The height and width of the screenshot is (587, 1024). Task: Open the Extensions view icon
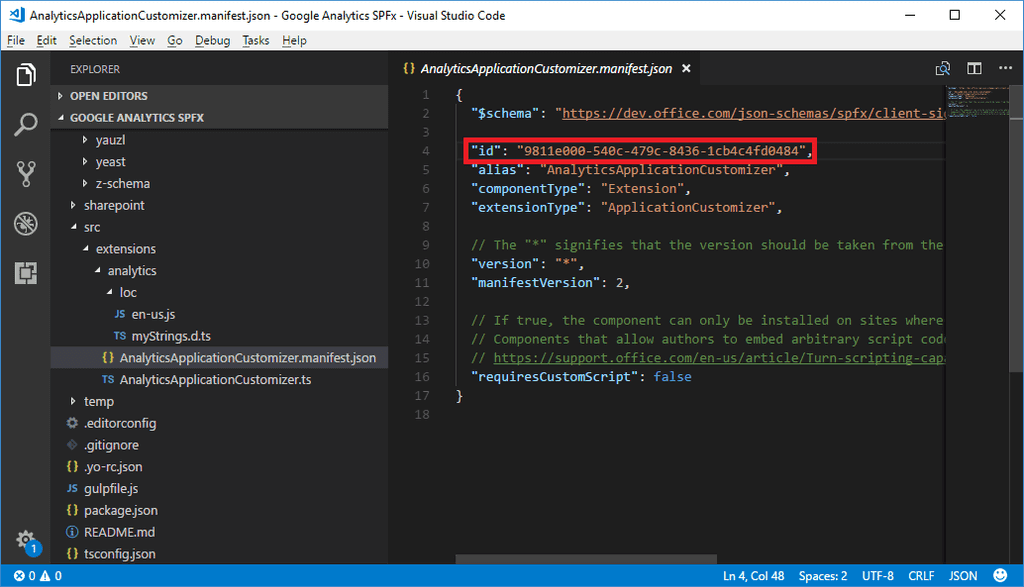coord(26,272)
